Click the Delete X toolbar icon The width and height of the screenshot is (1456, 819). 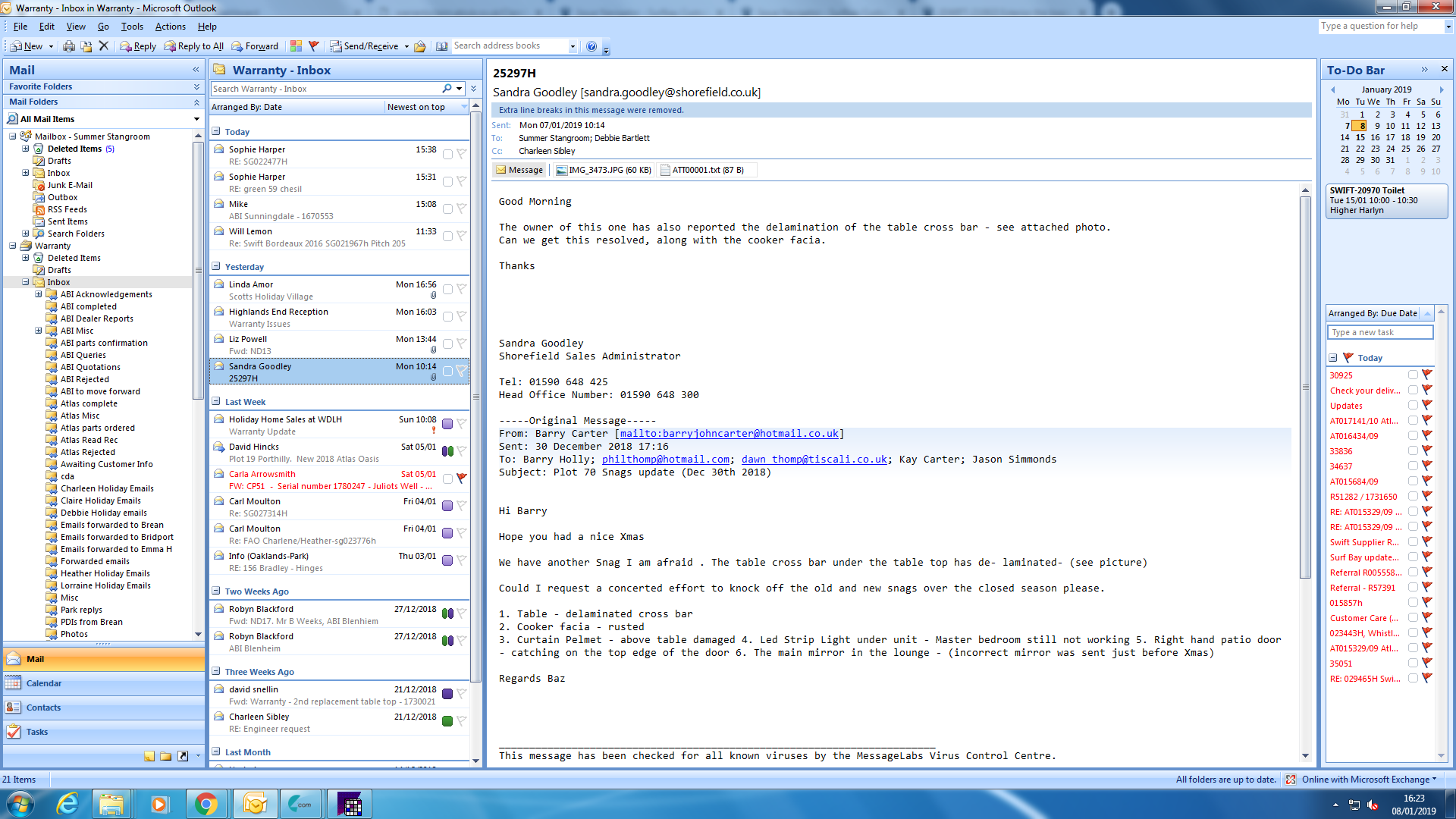click(x=104, y=46)
